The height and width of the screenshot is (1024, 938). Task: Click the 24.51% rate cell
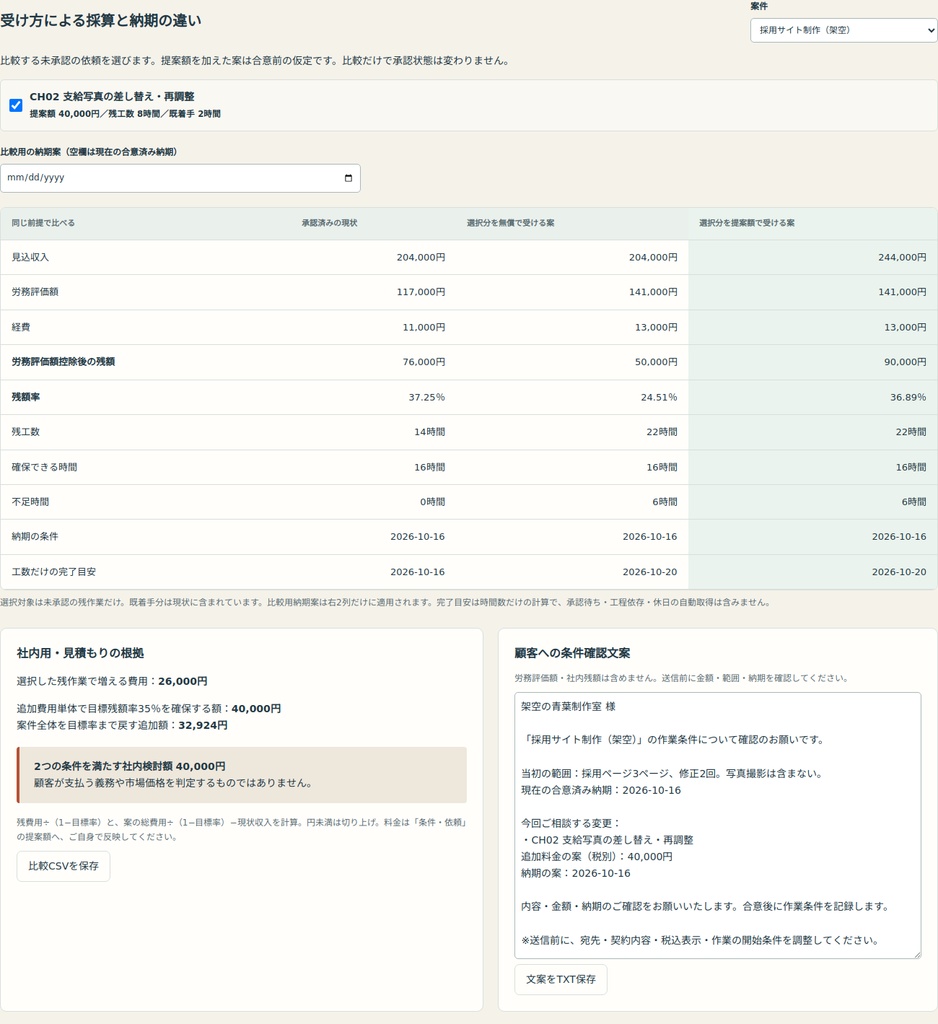click(659, 397)
